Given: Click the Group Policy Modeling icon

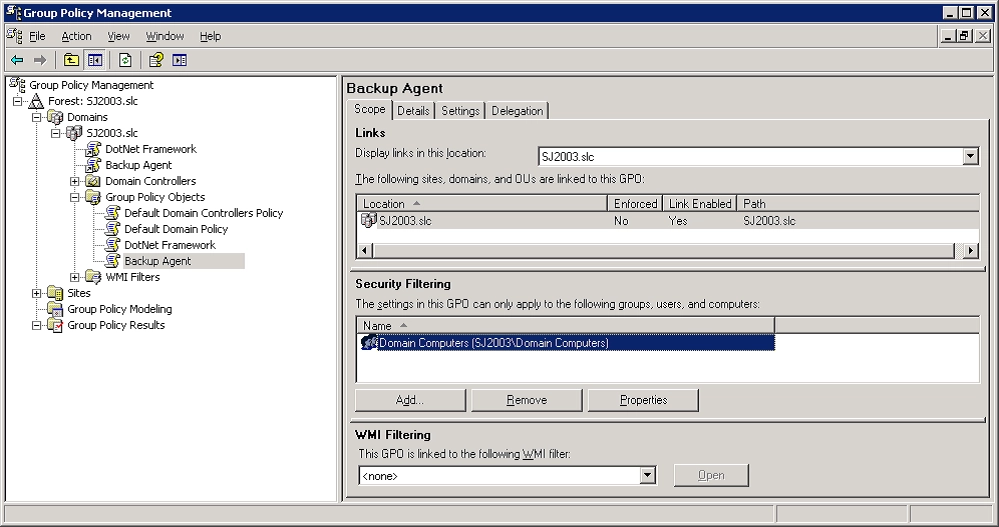Looking at the screenshot, I should 56,309.
